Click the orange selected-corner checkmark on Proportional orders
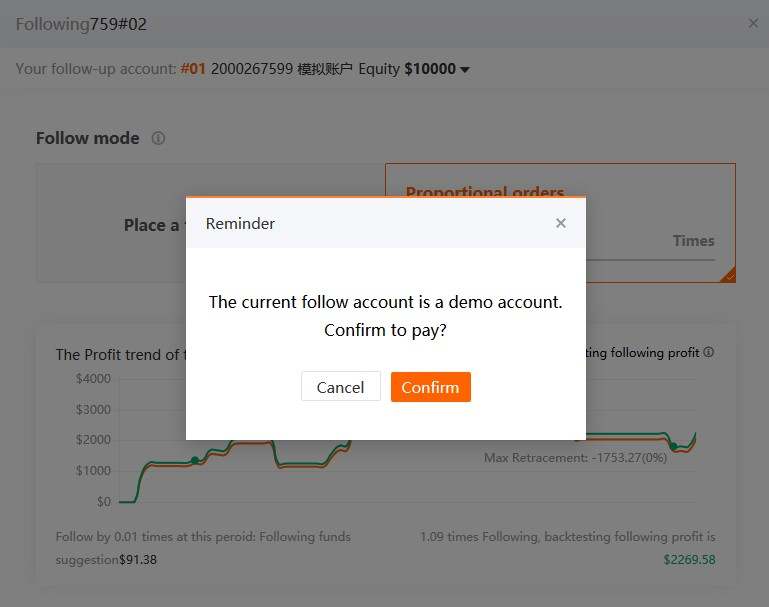 click(x=728, y=275)
